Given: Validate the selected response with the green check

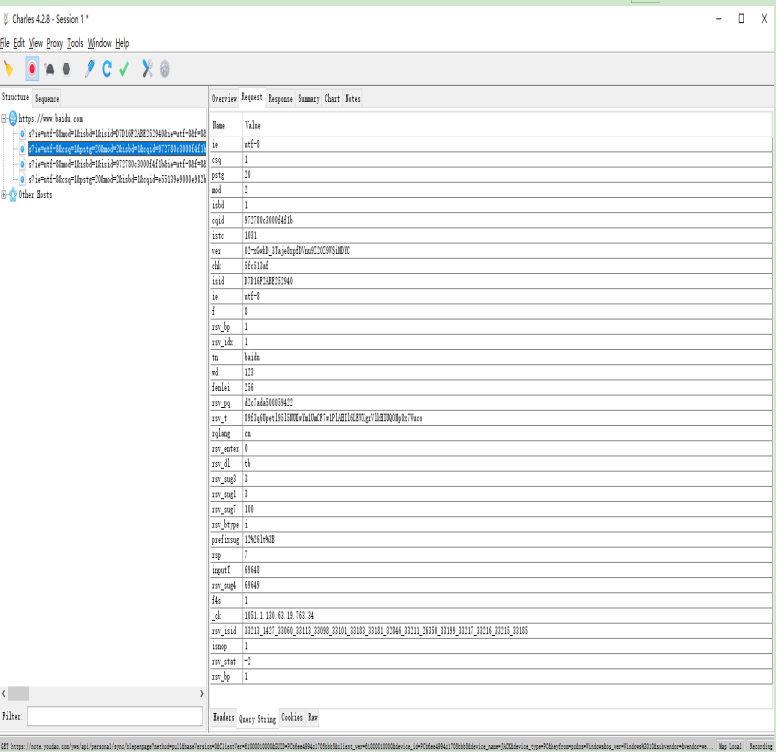Looking at the screenshot, I should 124,69.
